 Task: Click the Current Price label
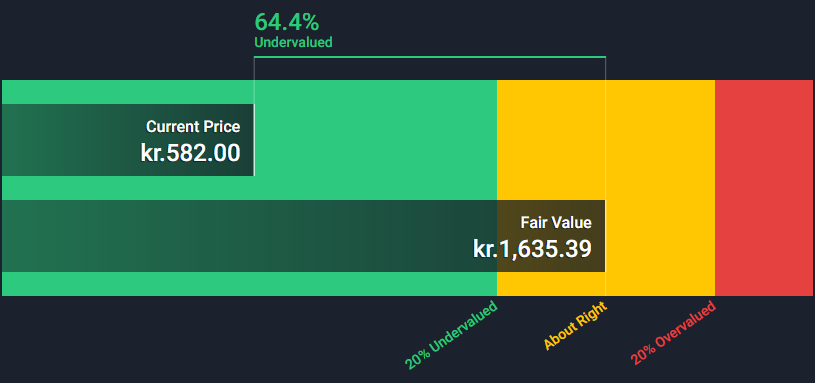[x=193, y=127]
